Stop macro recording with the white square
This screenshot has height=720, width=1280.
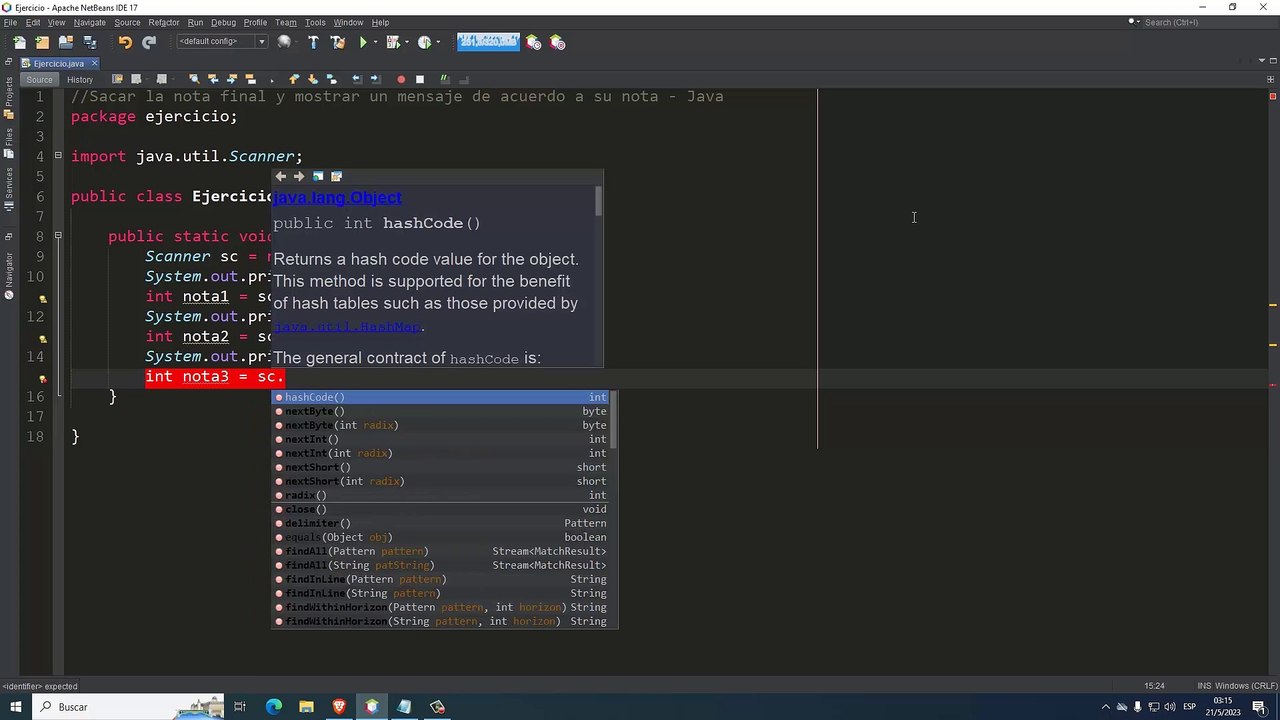420,79
